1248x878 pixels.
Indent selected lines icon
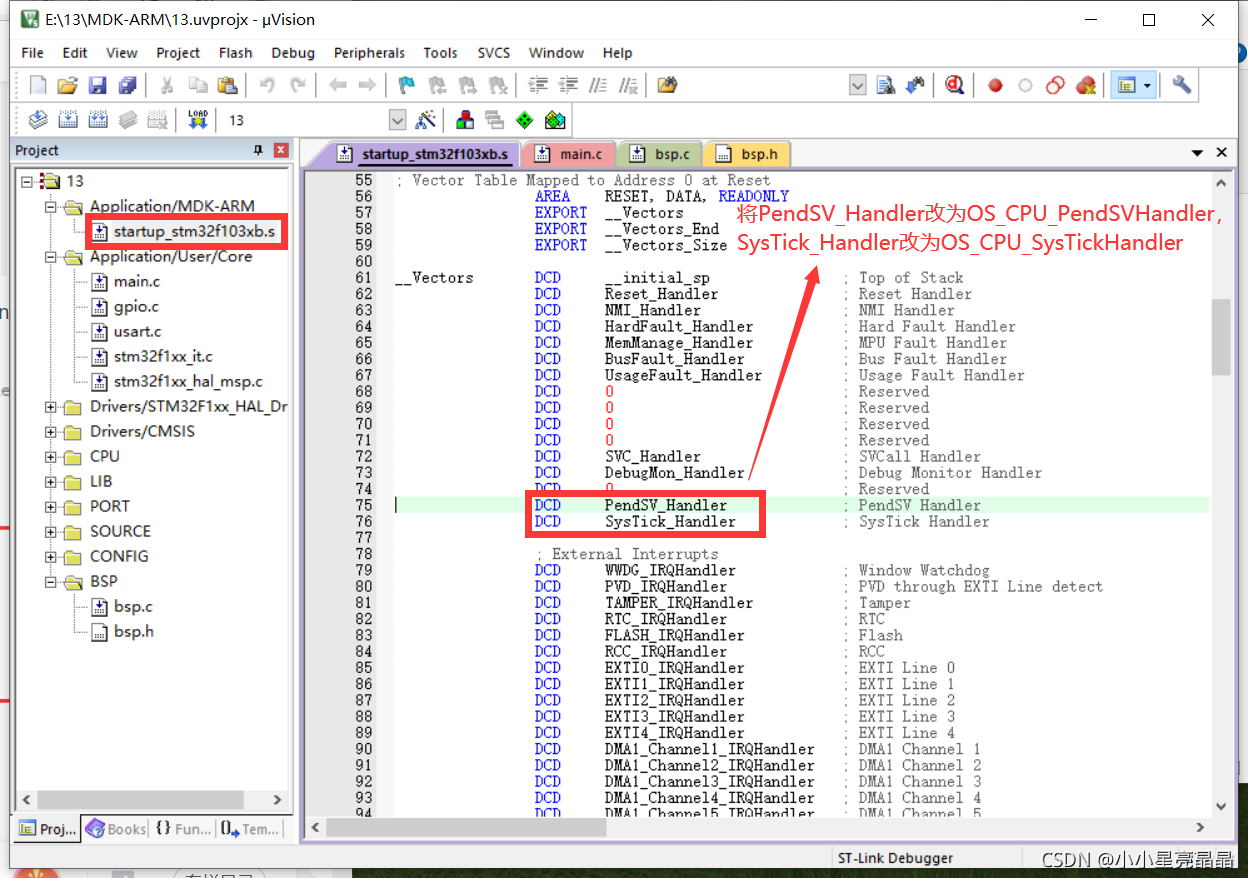pos(538,85)
